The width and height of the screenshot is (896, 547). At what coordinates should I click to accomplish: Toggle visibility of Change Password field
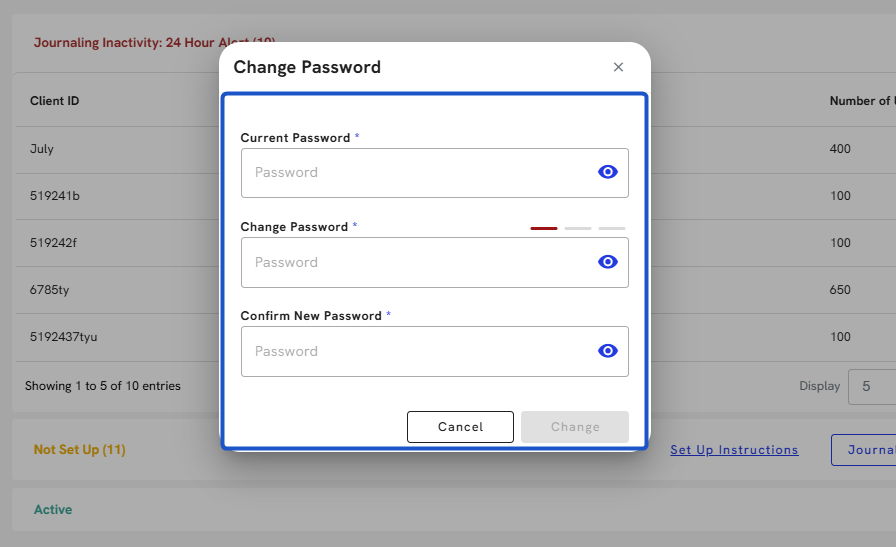tap(608, 262)
